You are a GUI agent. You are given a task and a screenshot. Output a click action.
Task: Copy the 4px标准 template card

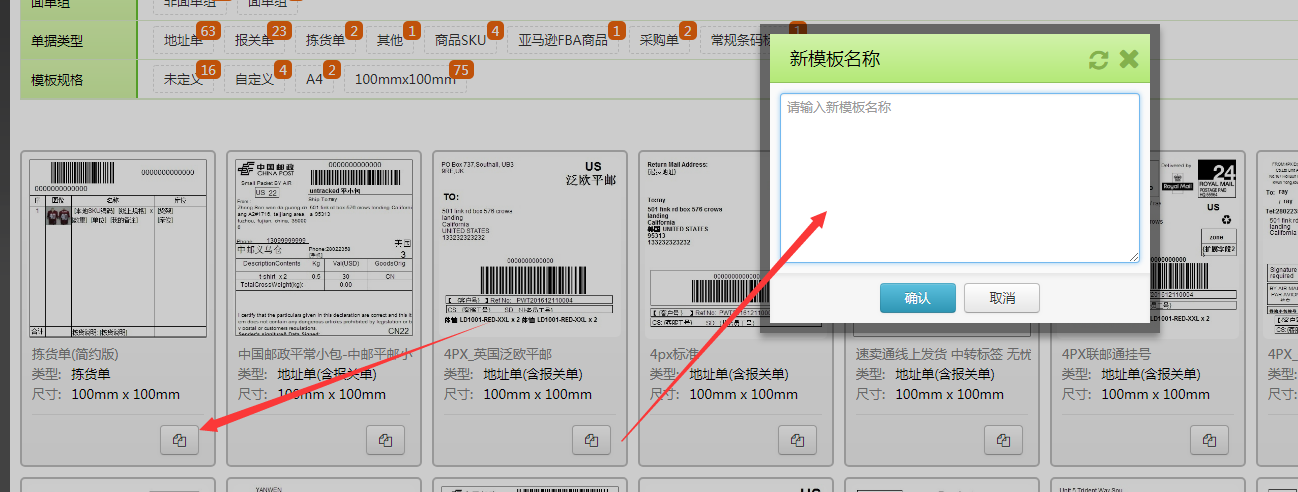pyautogui.click(x=797, y=440)
